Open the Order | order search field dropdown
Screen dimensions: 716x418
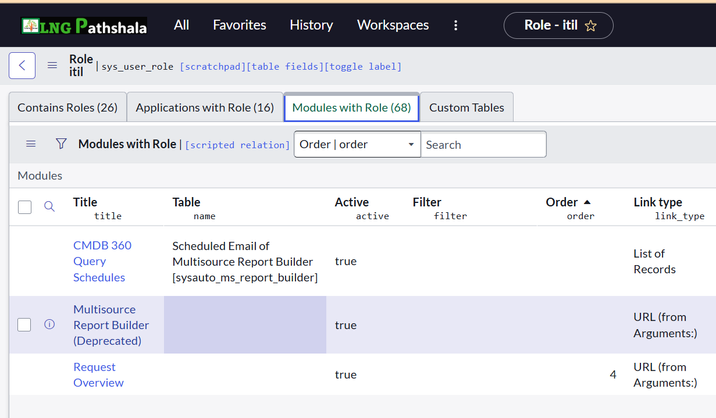click(x=357, y=144)
